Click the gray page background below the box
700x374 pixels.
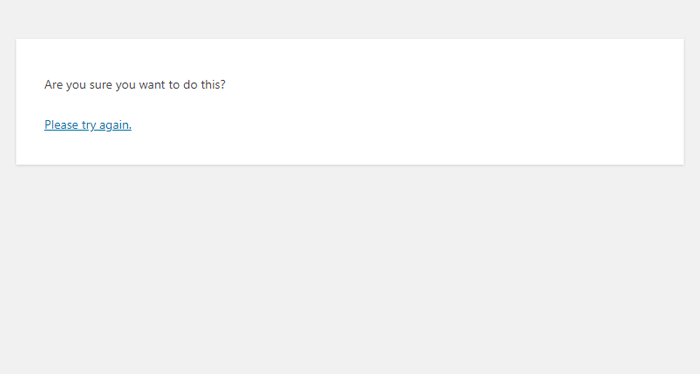350,268
